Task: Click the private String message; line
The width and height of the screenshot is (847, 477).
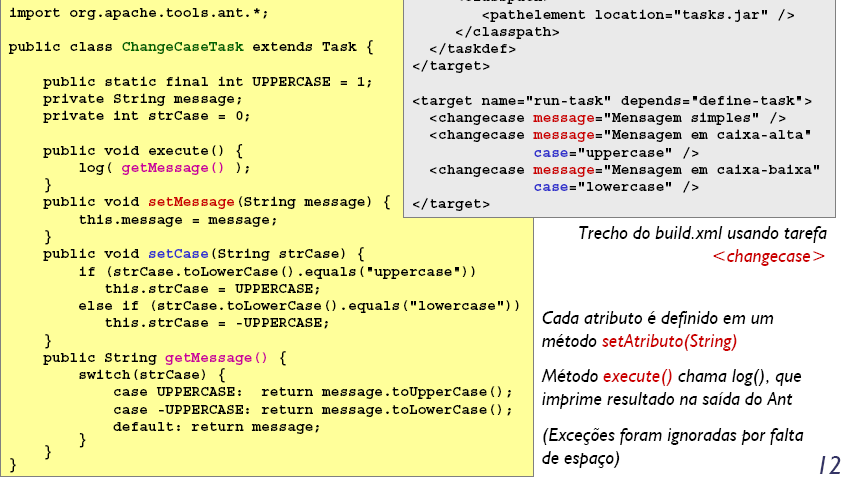Action: pos(143,99)
